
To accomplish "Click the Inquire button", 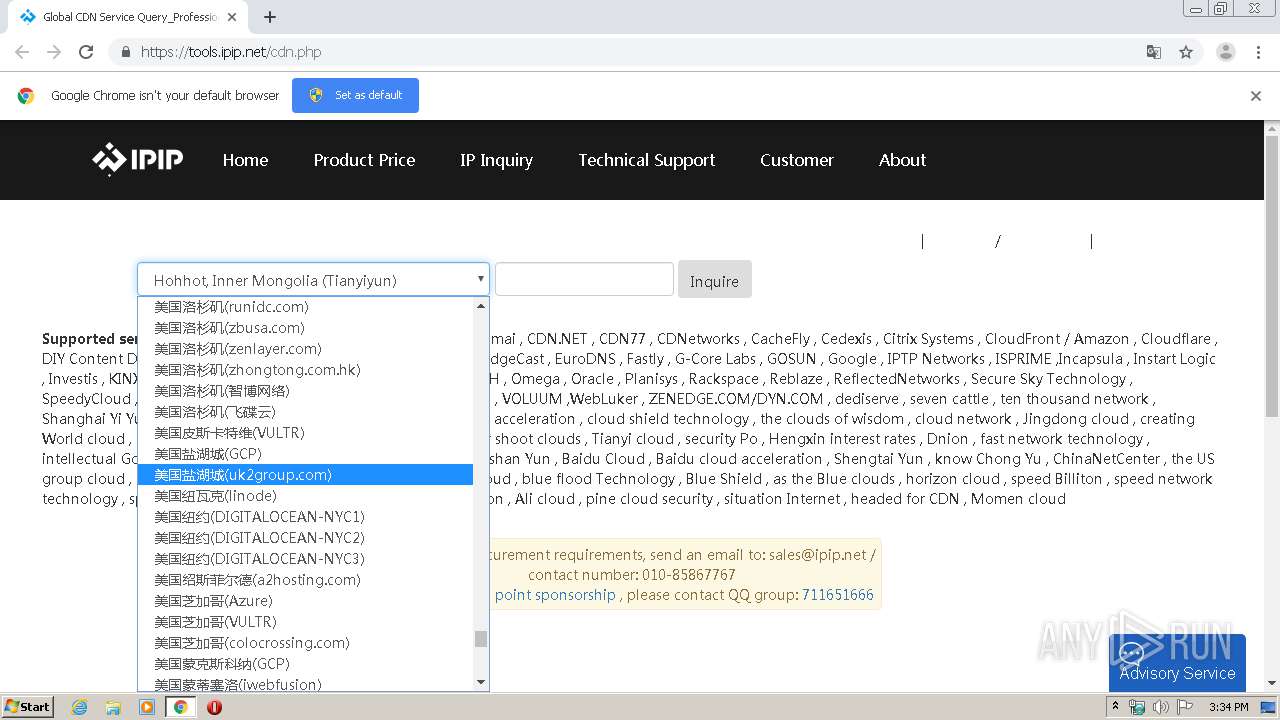I will pos(714,280).
